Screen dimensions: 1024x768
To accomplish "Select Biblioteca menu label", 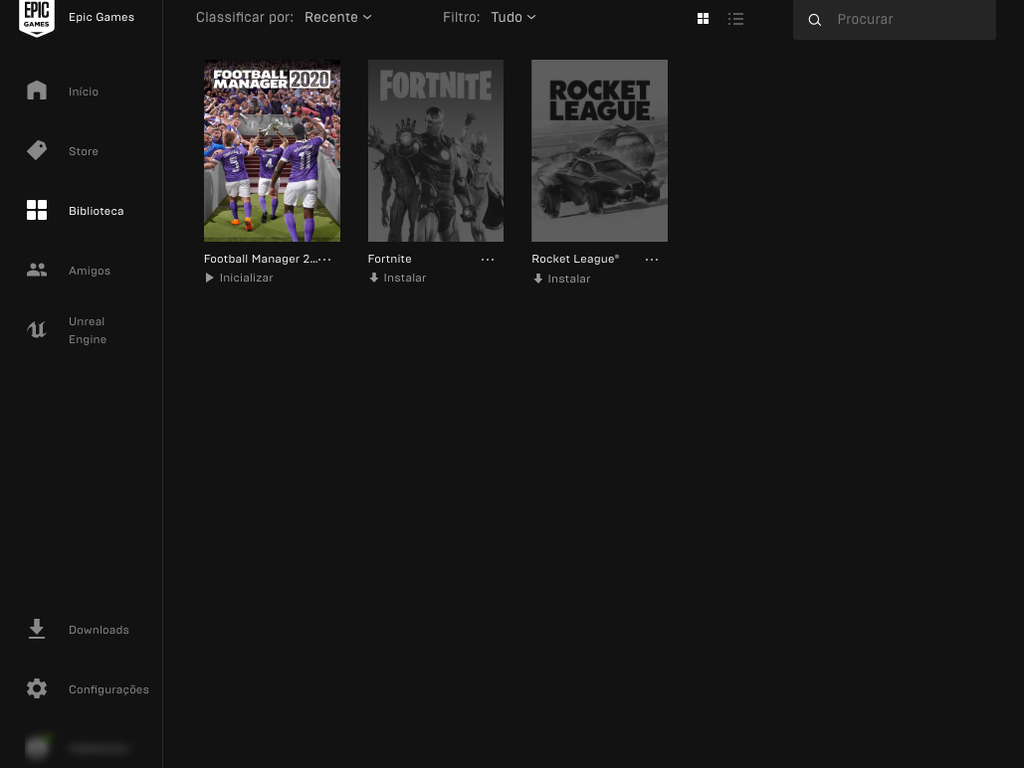I will point(96,211).
